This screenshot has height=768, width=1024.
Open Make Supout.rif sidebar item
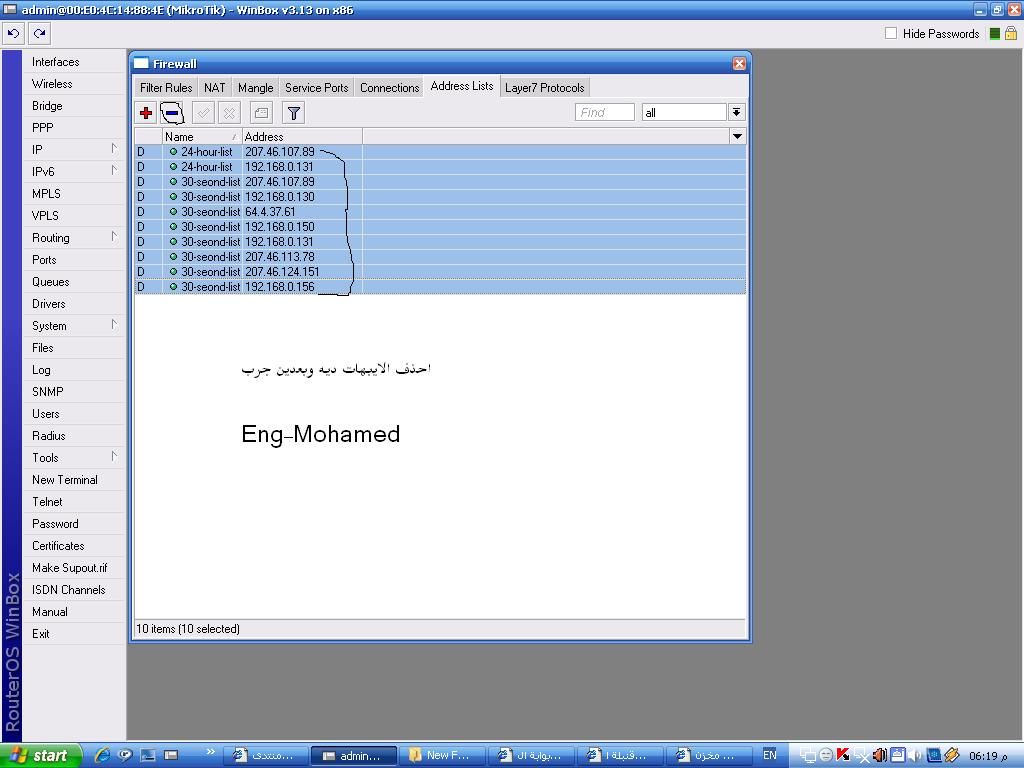tap(73, 568)
